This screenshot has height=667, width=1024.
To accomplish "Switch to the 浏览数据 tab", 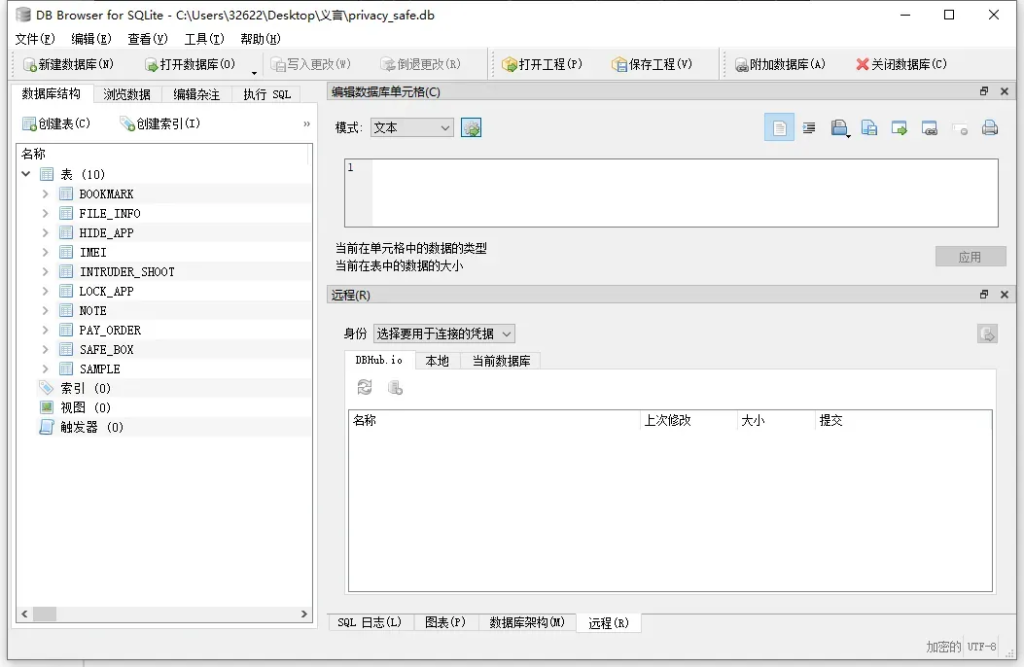I will tap(127, 95).
